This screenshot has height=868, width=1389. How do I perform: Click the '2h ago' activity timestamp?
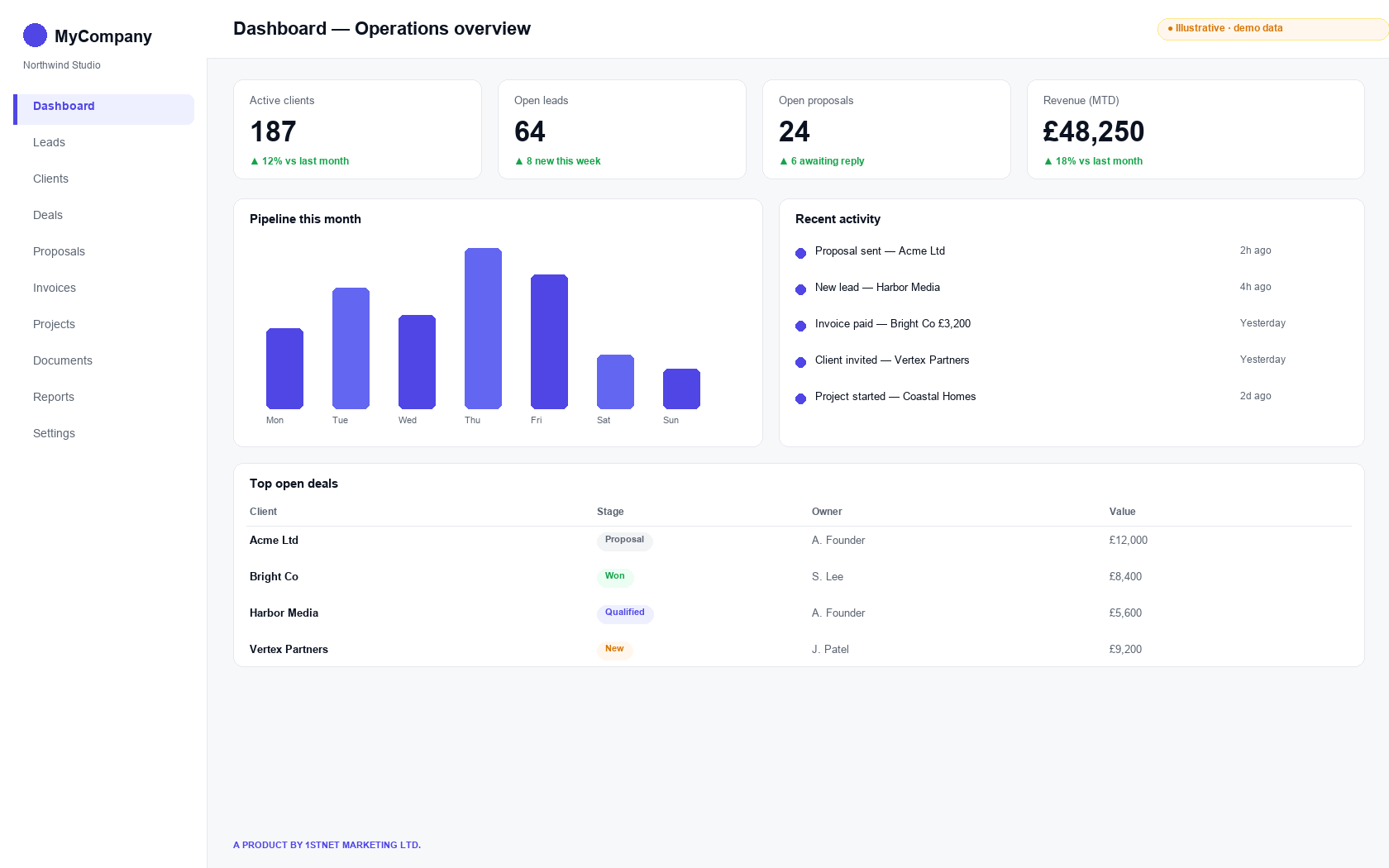click(x=1255, y=250)
